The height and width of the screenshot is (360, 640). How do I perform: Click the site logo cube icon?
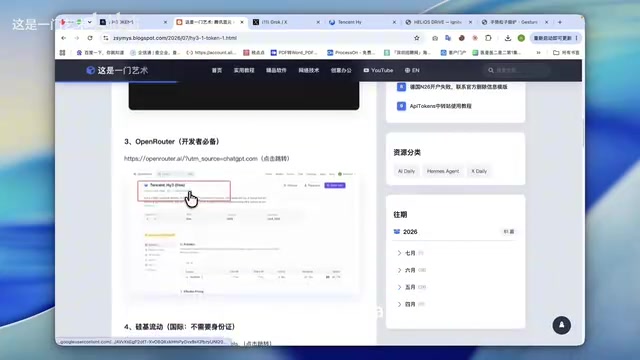[x=91, y=70]
